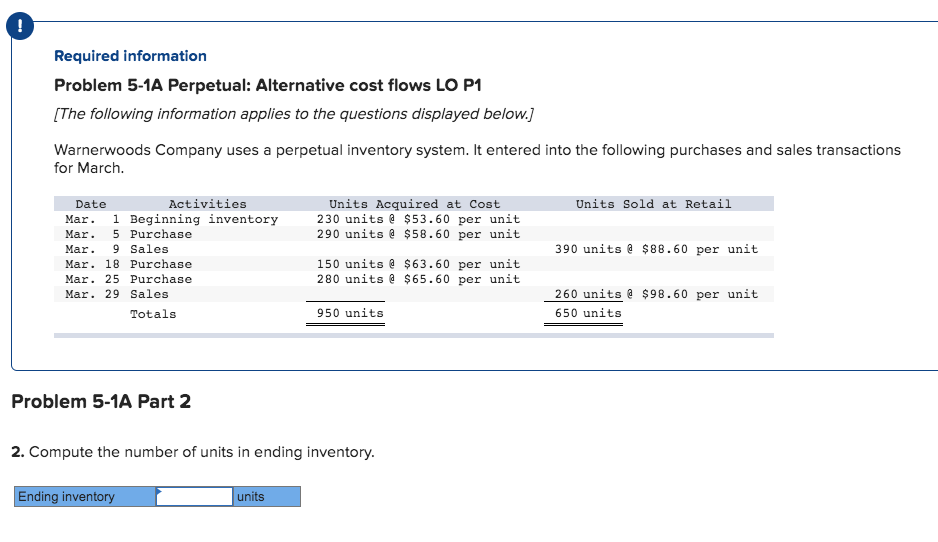Screen dimensions: 938x542
Task: Click the 'Activities' column header
Action: pyautogui.click(x=207, y=204)
